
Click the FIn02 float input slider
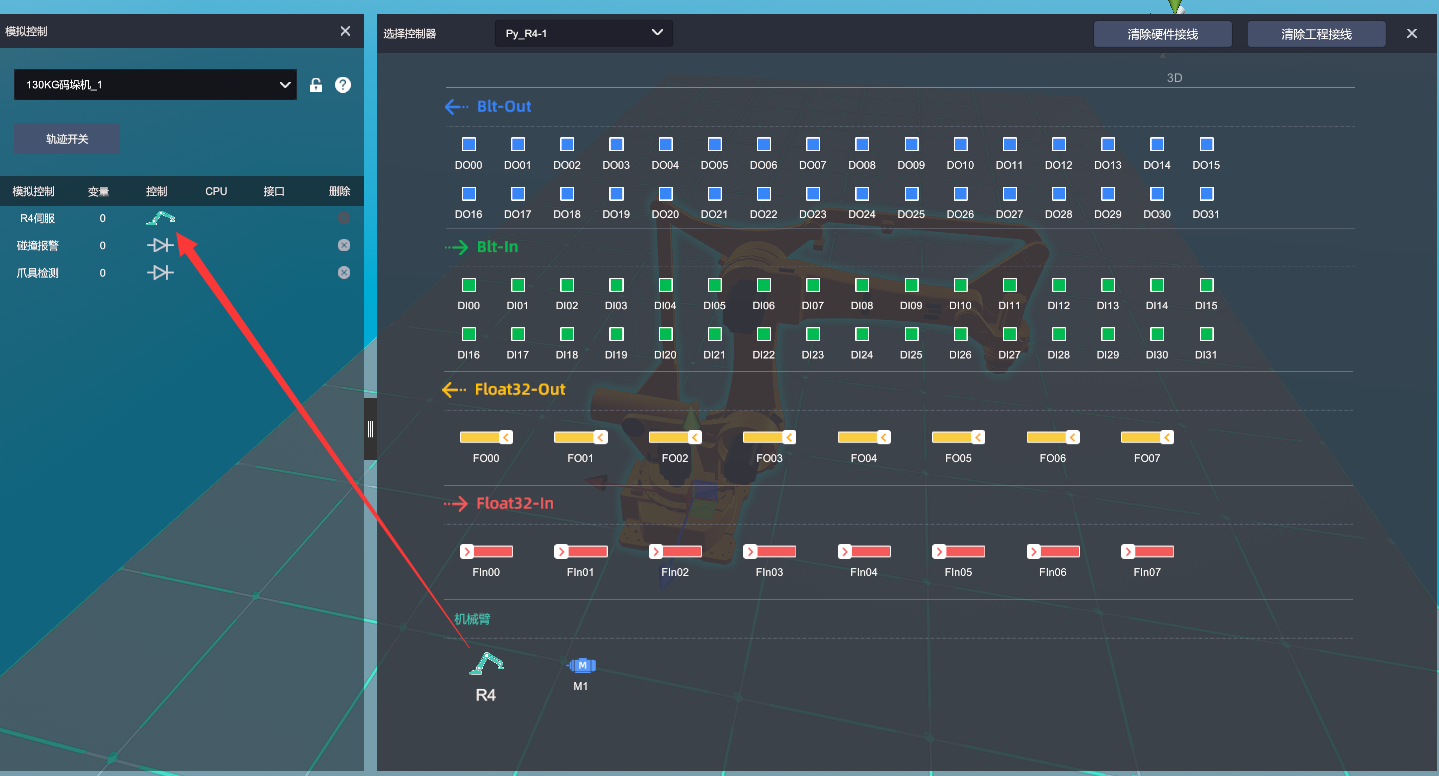[x=675, y=551]
